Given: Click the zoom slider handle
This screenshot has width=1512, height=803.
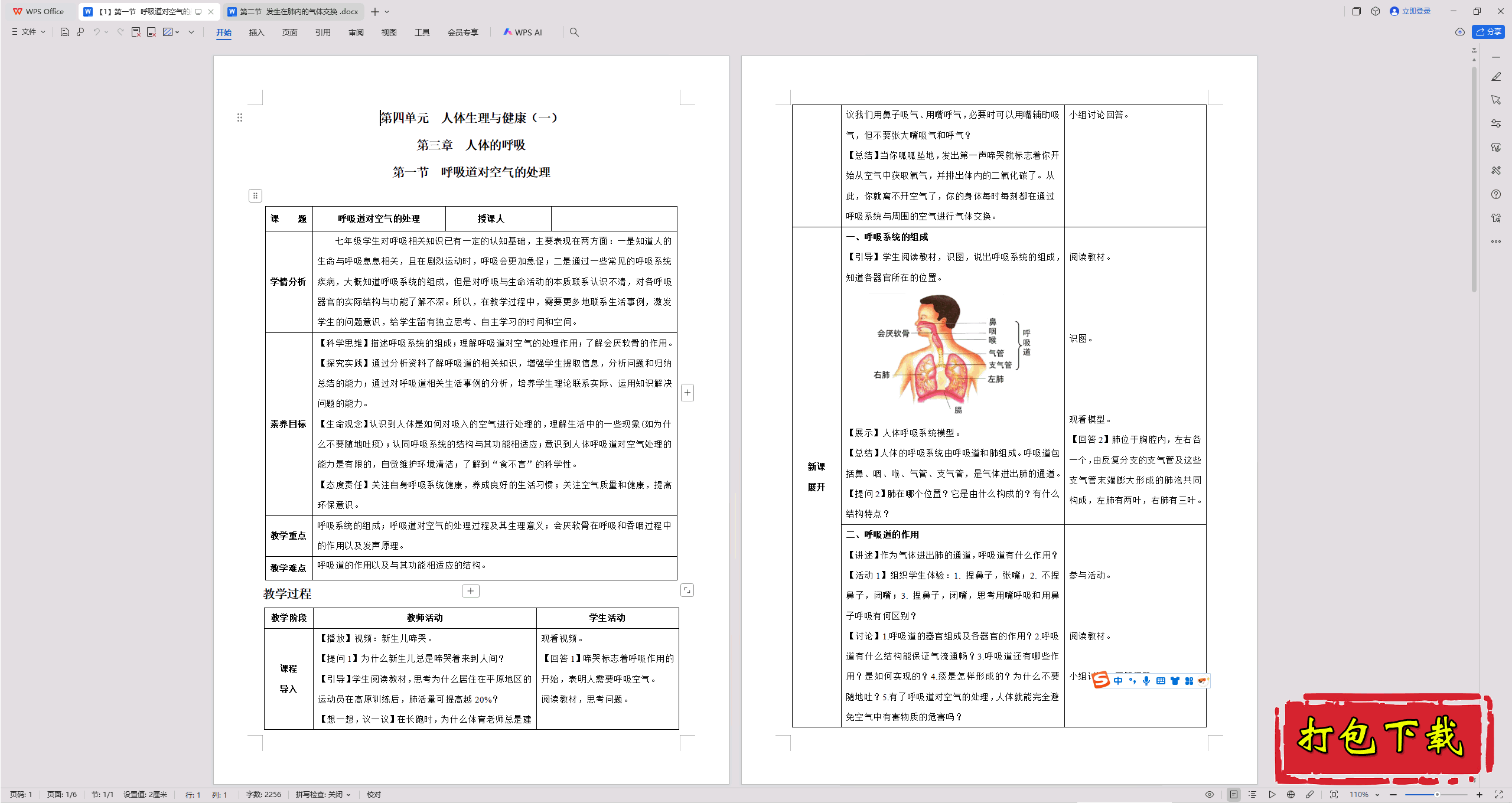Looking at the screenshot, I should (1437, 795).
